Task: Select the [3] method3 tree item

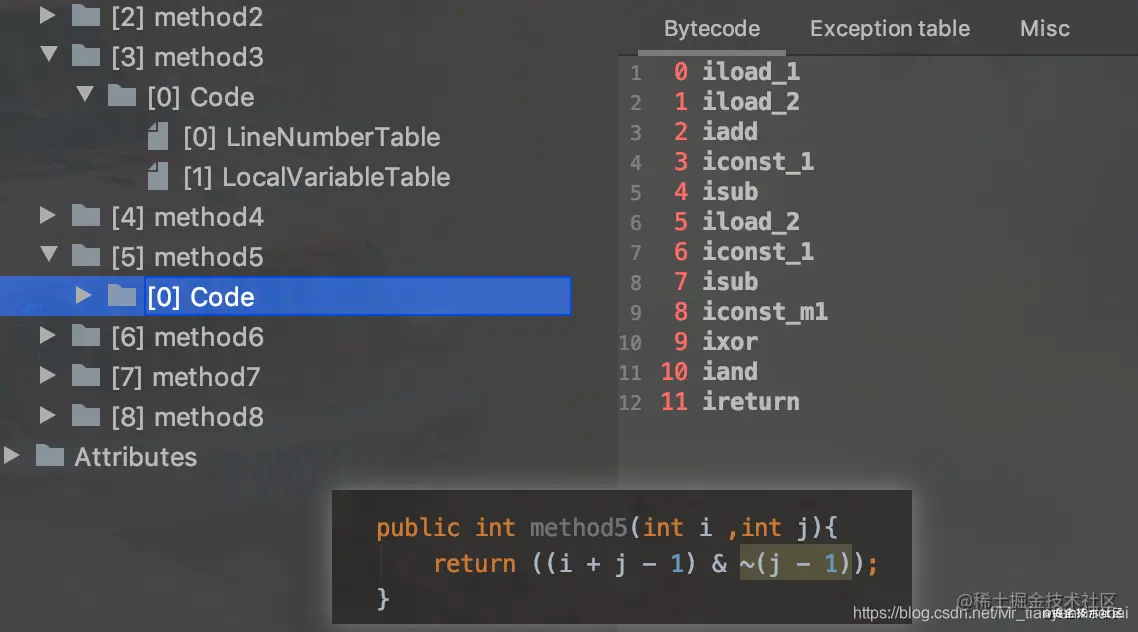Action: click(x=187, y=57)
